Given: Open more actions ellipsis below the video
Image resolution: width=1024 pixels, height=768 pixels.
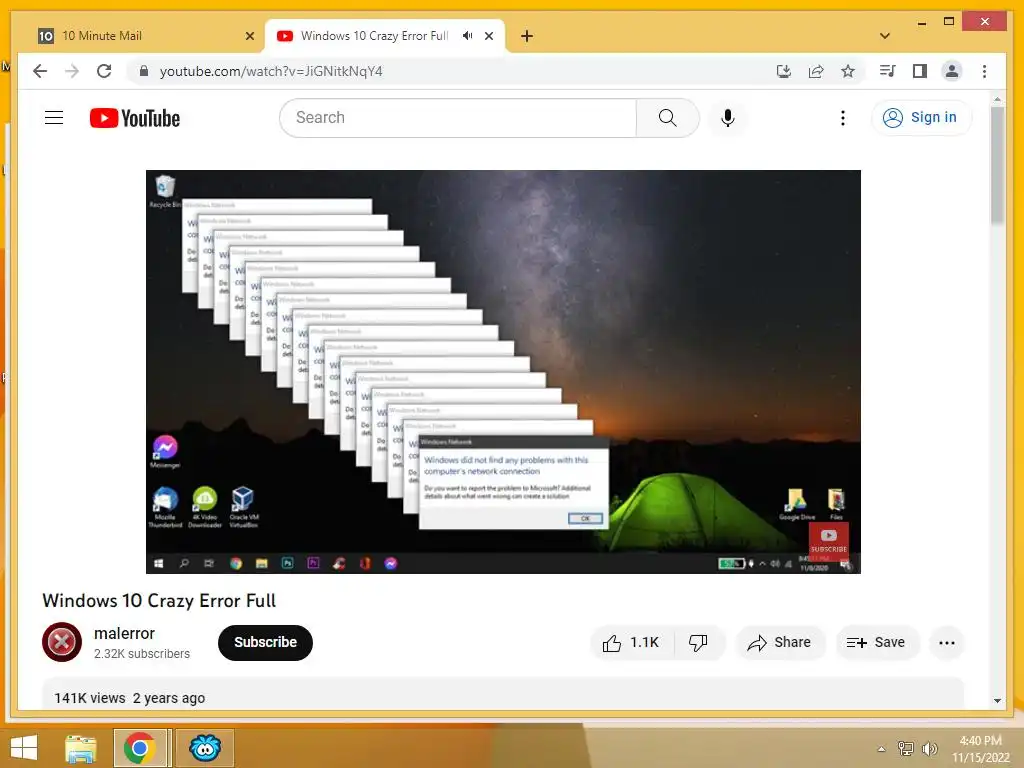Looking at the screenshot, I should pyautogui.click(x=946, y=643).
